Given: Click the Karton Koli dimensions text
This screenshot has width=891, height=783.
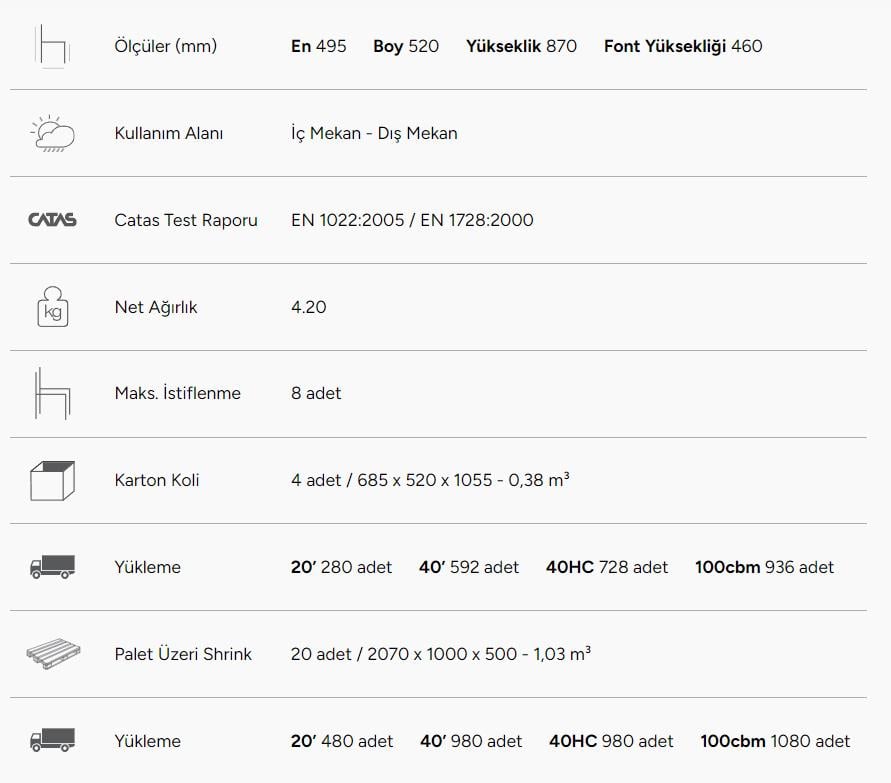Looking at the screenshot, I should pyautogui.click(x=430, y=480).
